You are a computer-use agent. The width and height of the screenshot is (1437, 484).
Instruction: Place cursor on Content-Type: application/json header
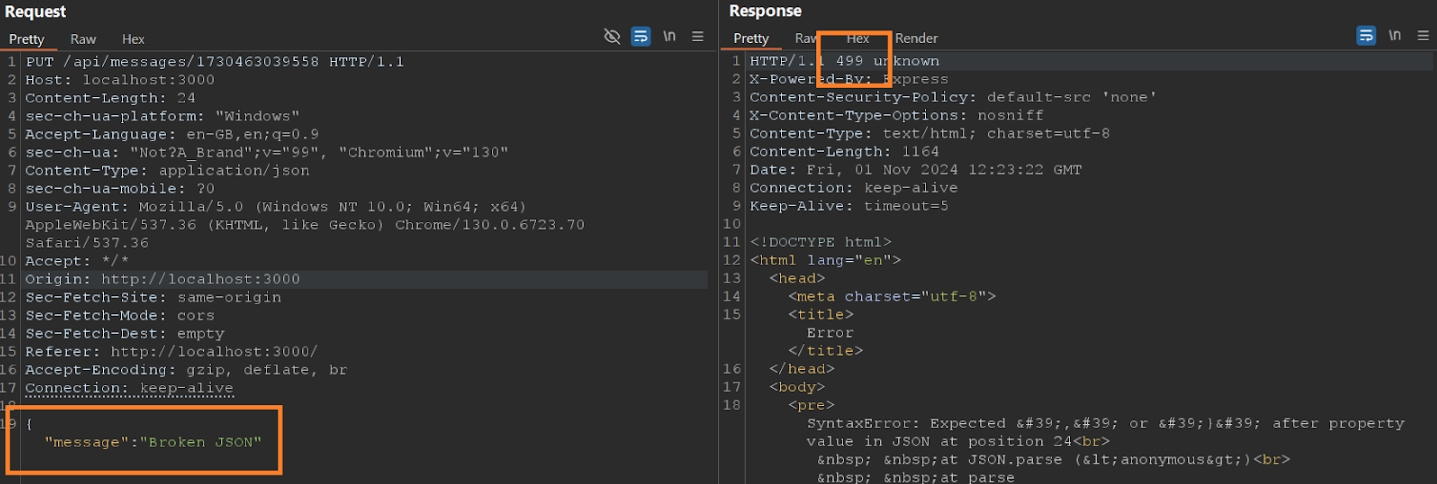167,170
